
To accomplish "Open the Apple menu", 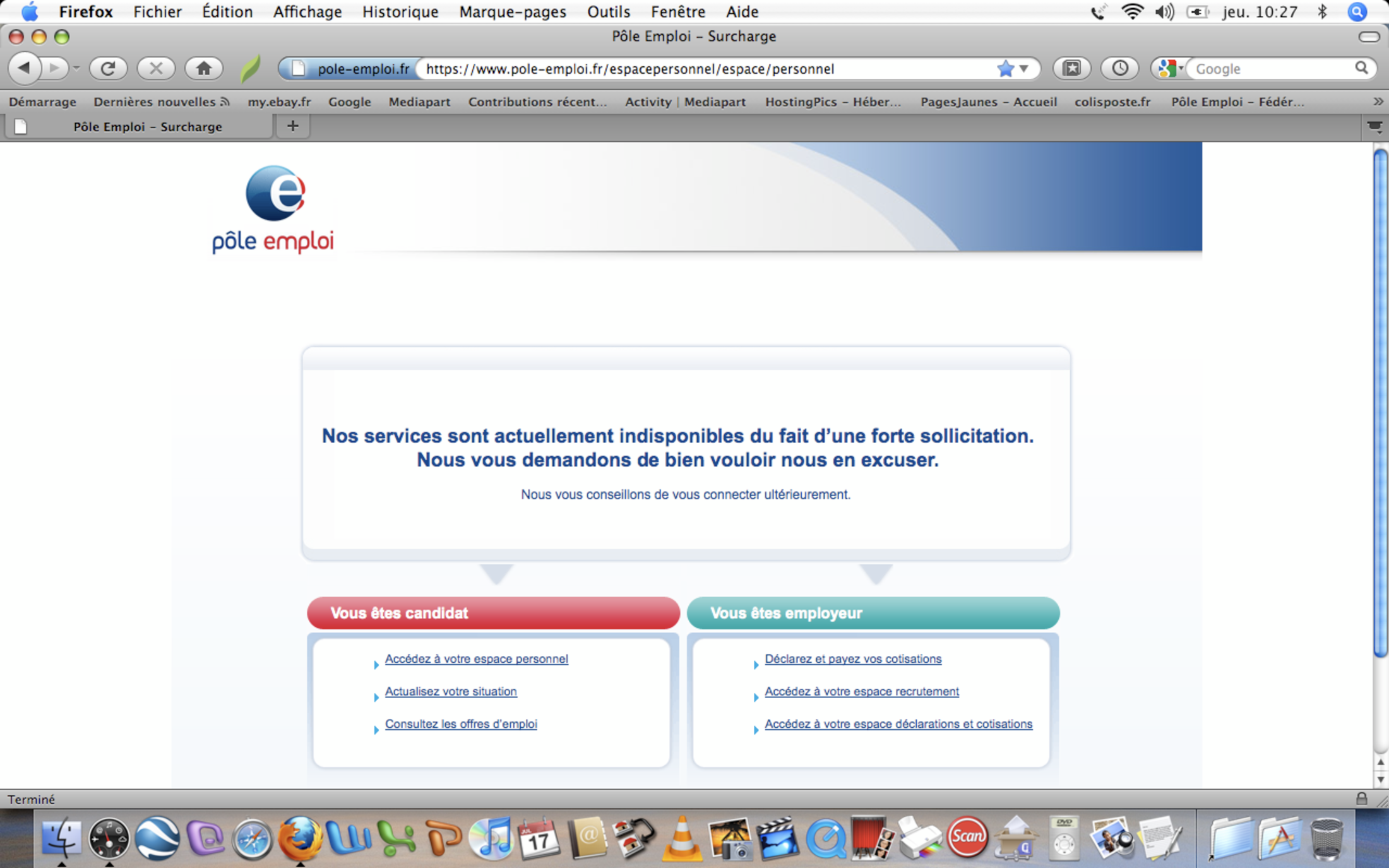I will pos(29,11).
